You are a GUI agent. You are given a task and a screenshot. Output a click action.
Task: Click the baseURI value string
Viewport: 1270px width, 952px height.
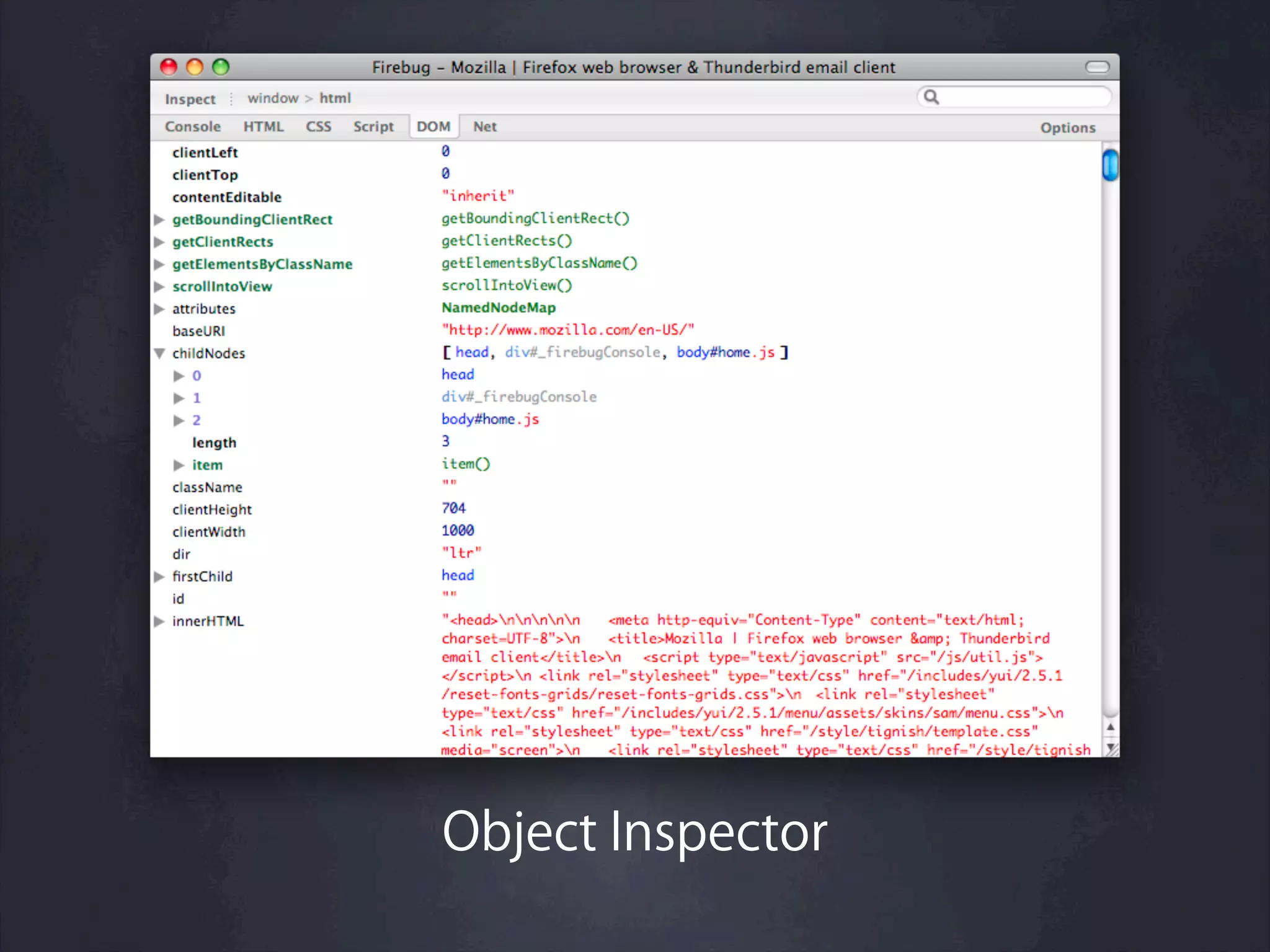click(x=568, y=330)
